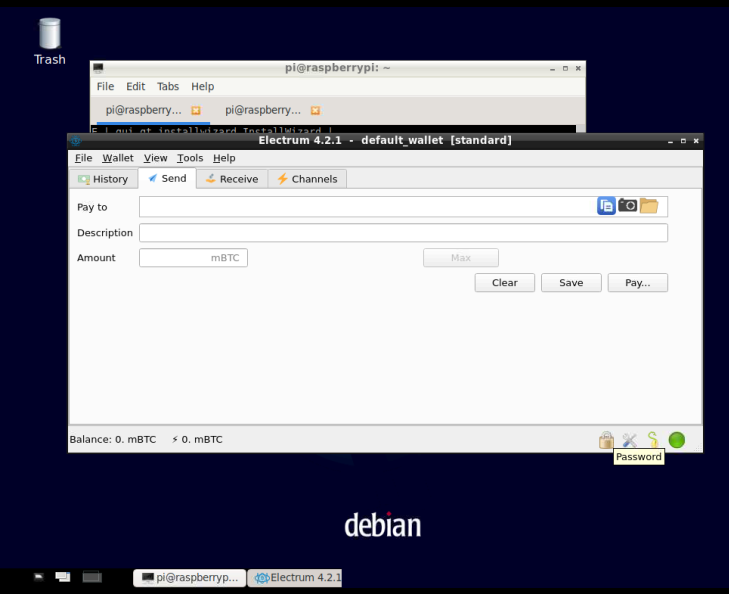Image resolution: width=729 pixels, height=594 pixels.
Task: Click the paste from clipboard icon in Pay to
Action: (x=606, y=206)
